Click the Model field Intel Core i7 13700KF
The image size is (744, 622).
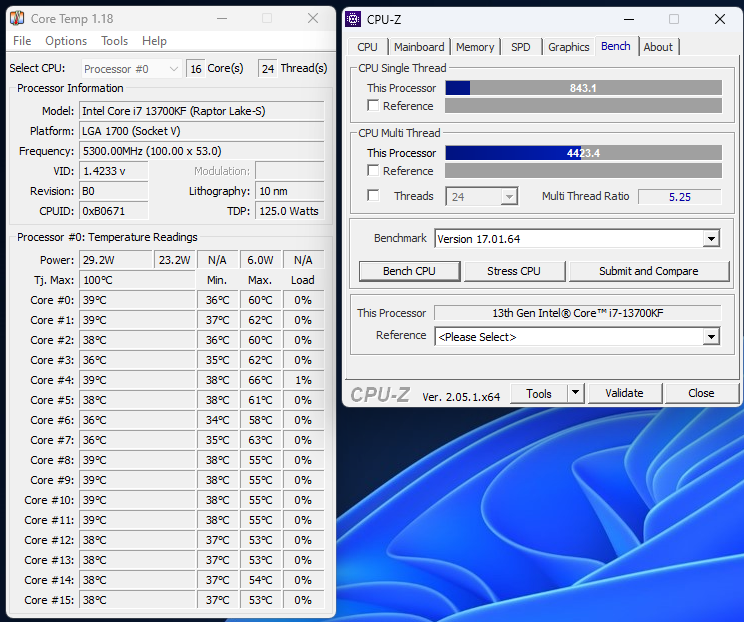point(202,111)
